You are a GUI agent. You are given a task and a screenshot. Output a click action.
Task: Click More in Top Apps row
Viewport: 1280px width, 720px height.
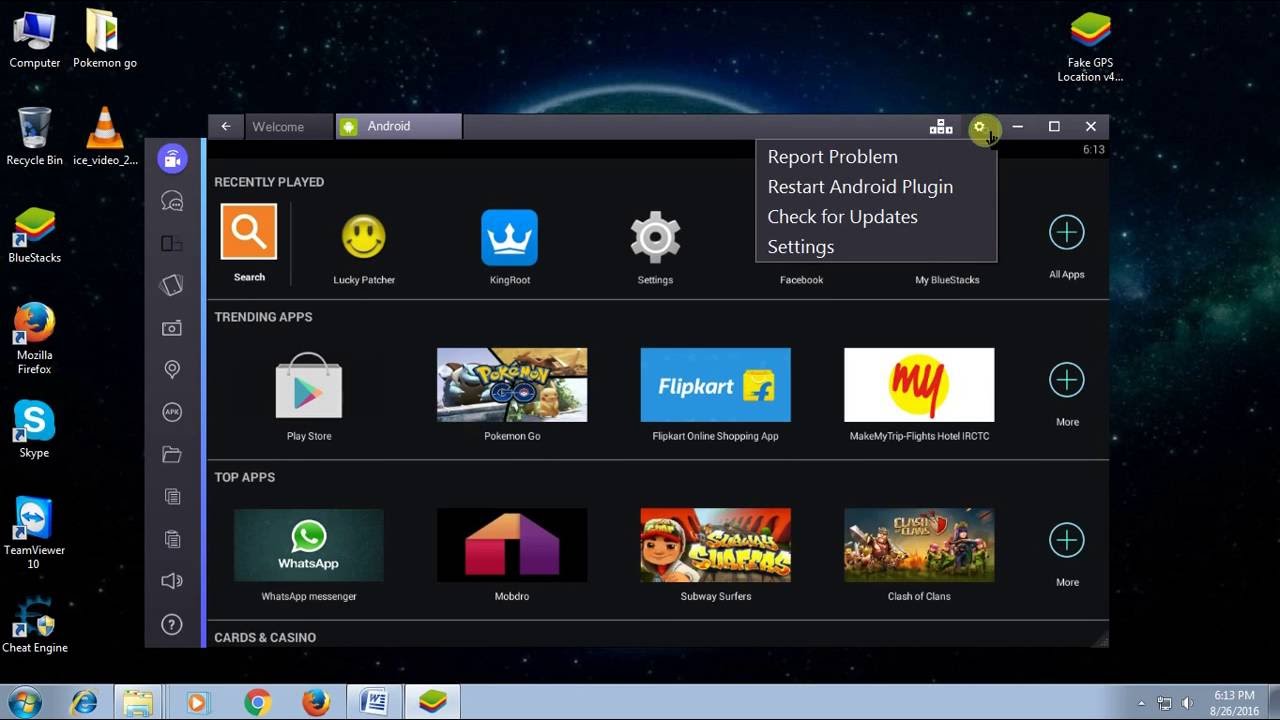tap(1067, 540)
